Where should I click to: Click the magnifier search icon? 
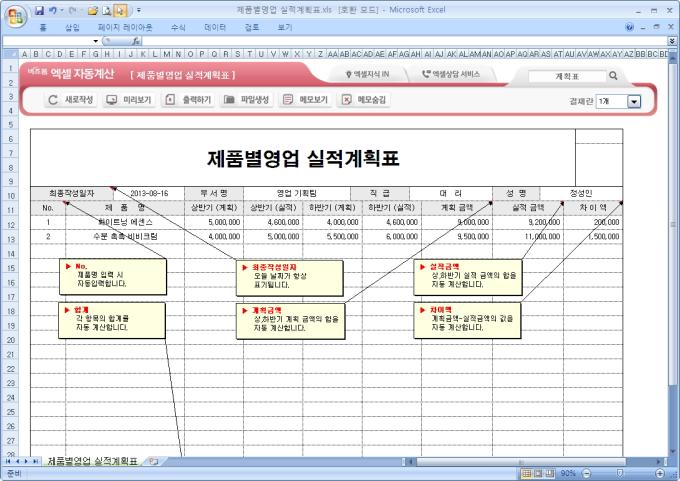click(x=613, y=75)
